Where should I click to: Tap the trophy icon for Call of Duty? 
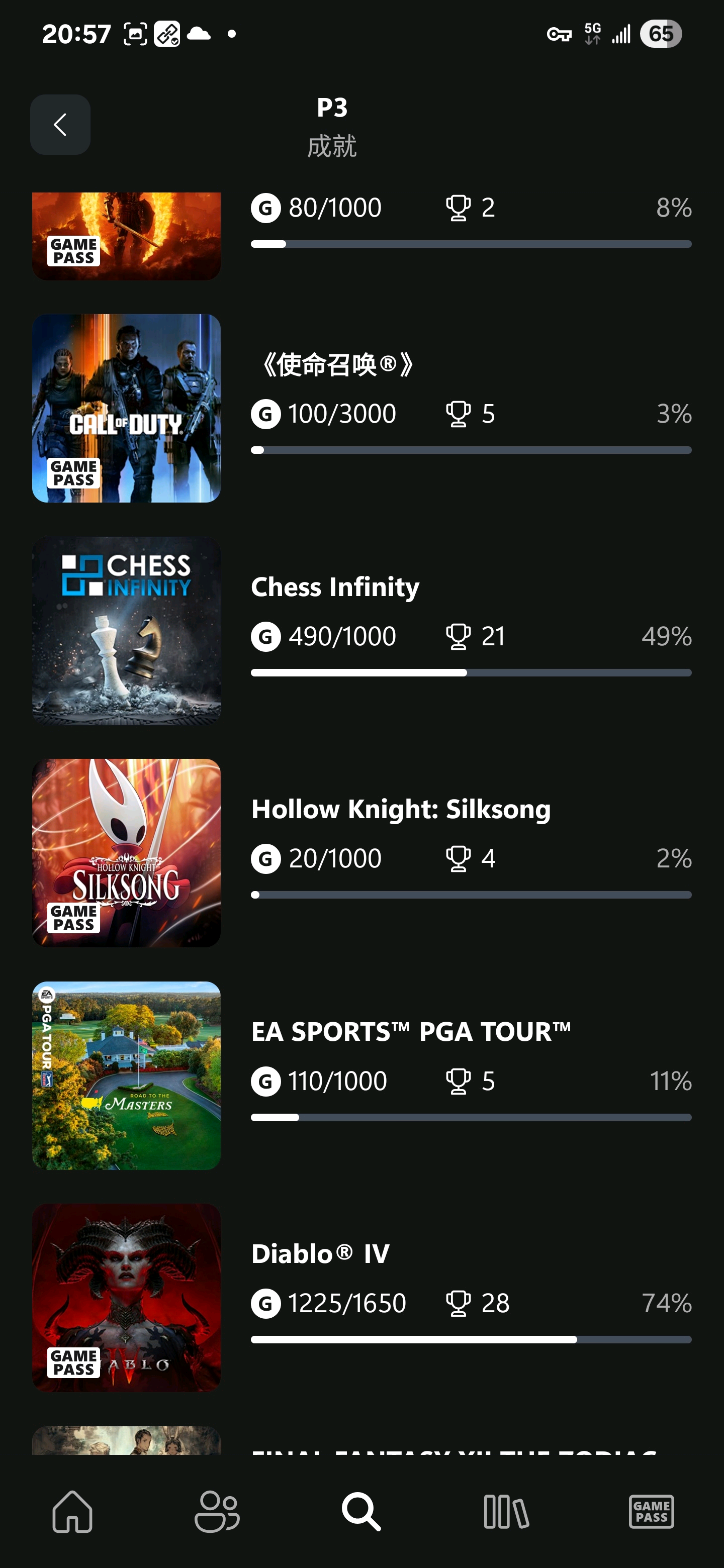pyautogui.click(x=458, y=414)
